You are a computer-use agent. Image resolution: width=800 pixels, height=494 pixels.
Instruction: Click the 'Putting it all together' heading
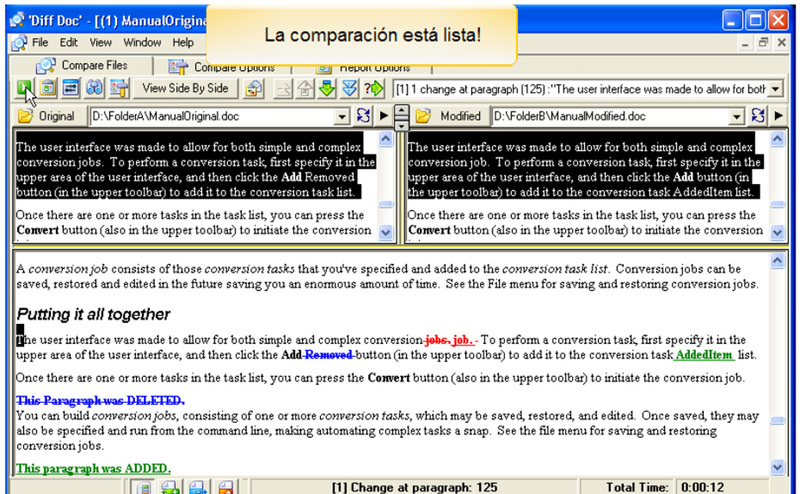click(x=93, y=314)
